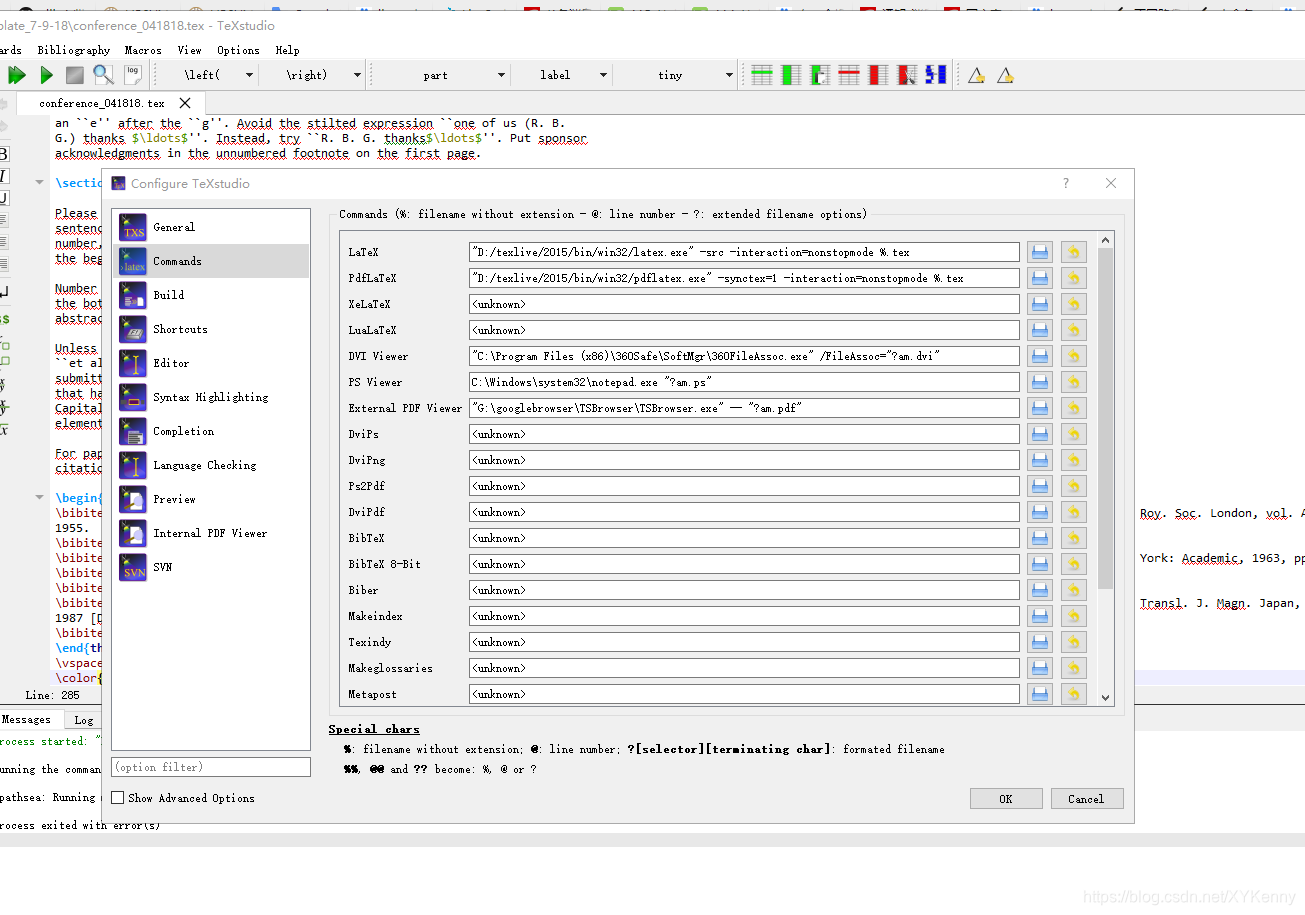Browse for DVI Viewer executable icon
The width and height of the screenshot is (1305, 915).
tap(1040, 356)
